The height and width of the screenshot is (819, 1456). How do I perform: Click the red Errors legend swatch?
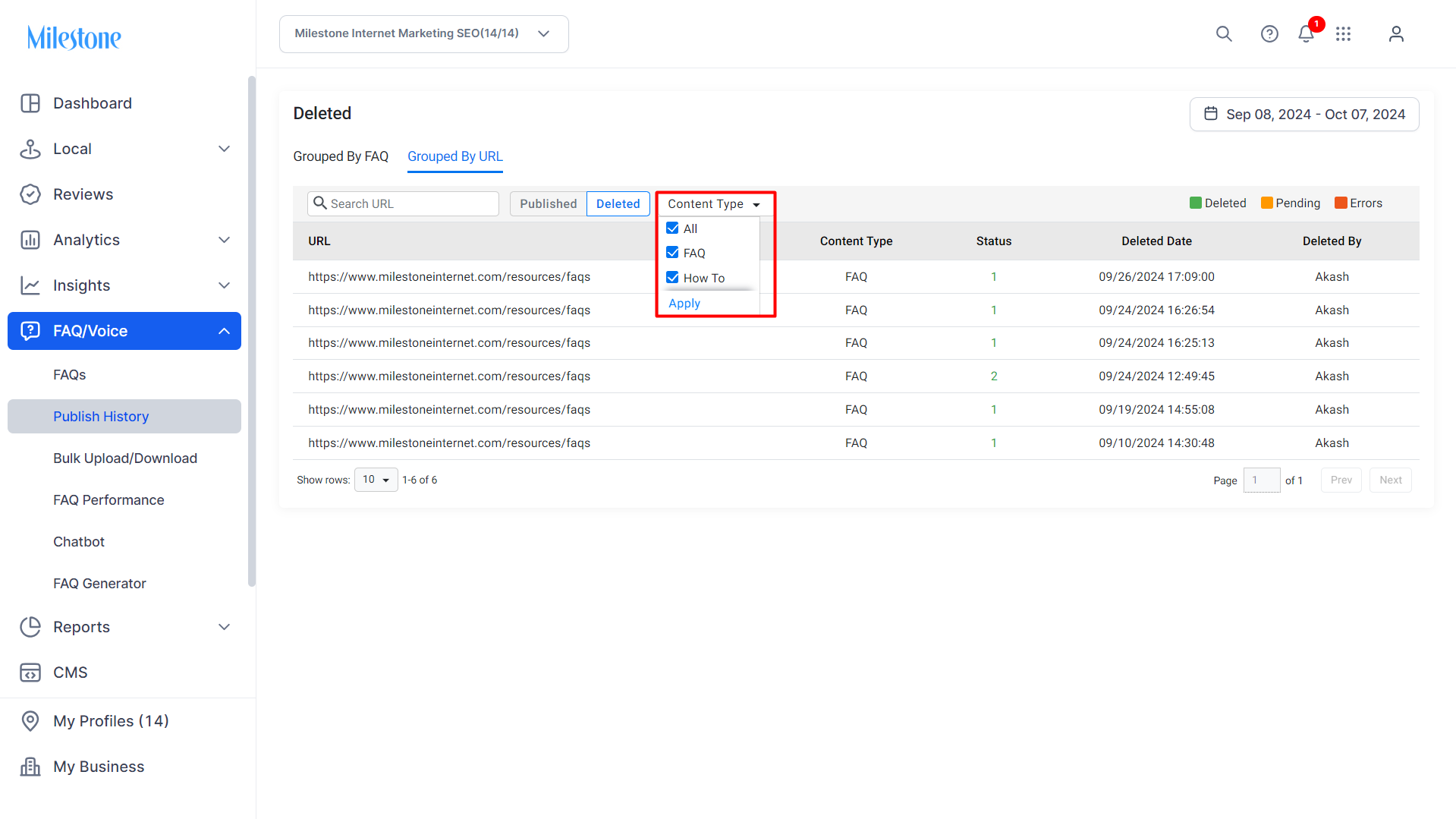(1341, 203)
